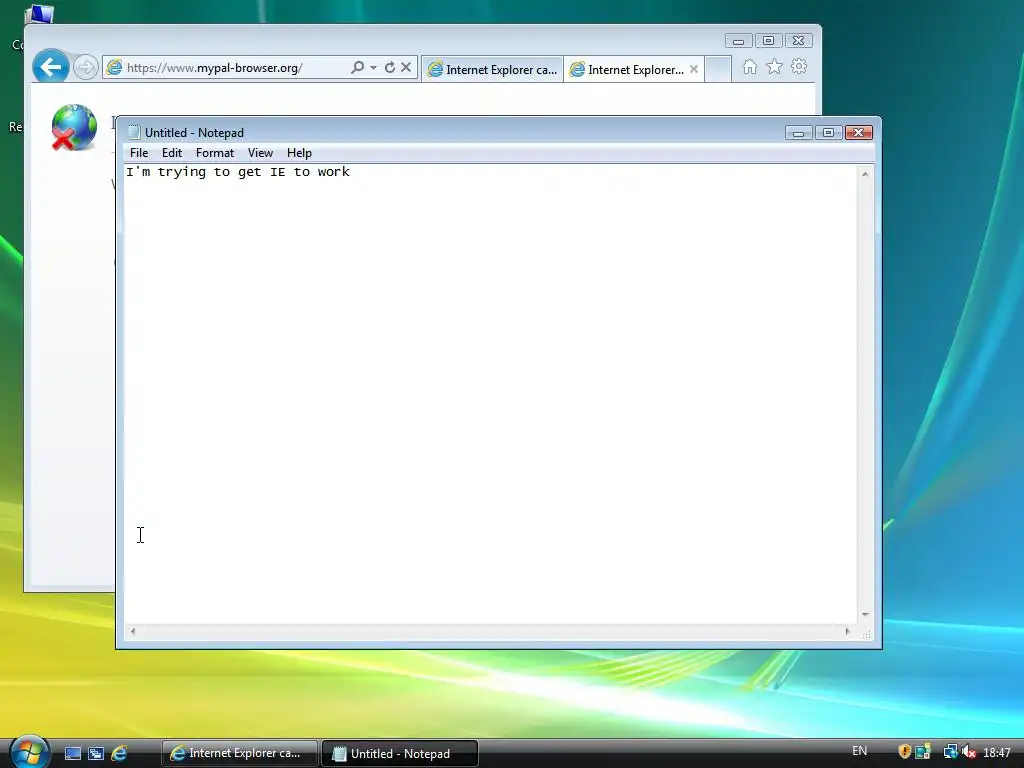Click the Internet Explorer forward arrow
Image resolution: width=1024 pixels, height=768 pixels.
86,67
